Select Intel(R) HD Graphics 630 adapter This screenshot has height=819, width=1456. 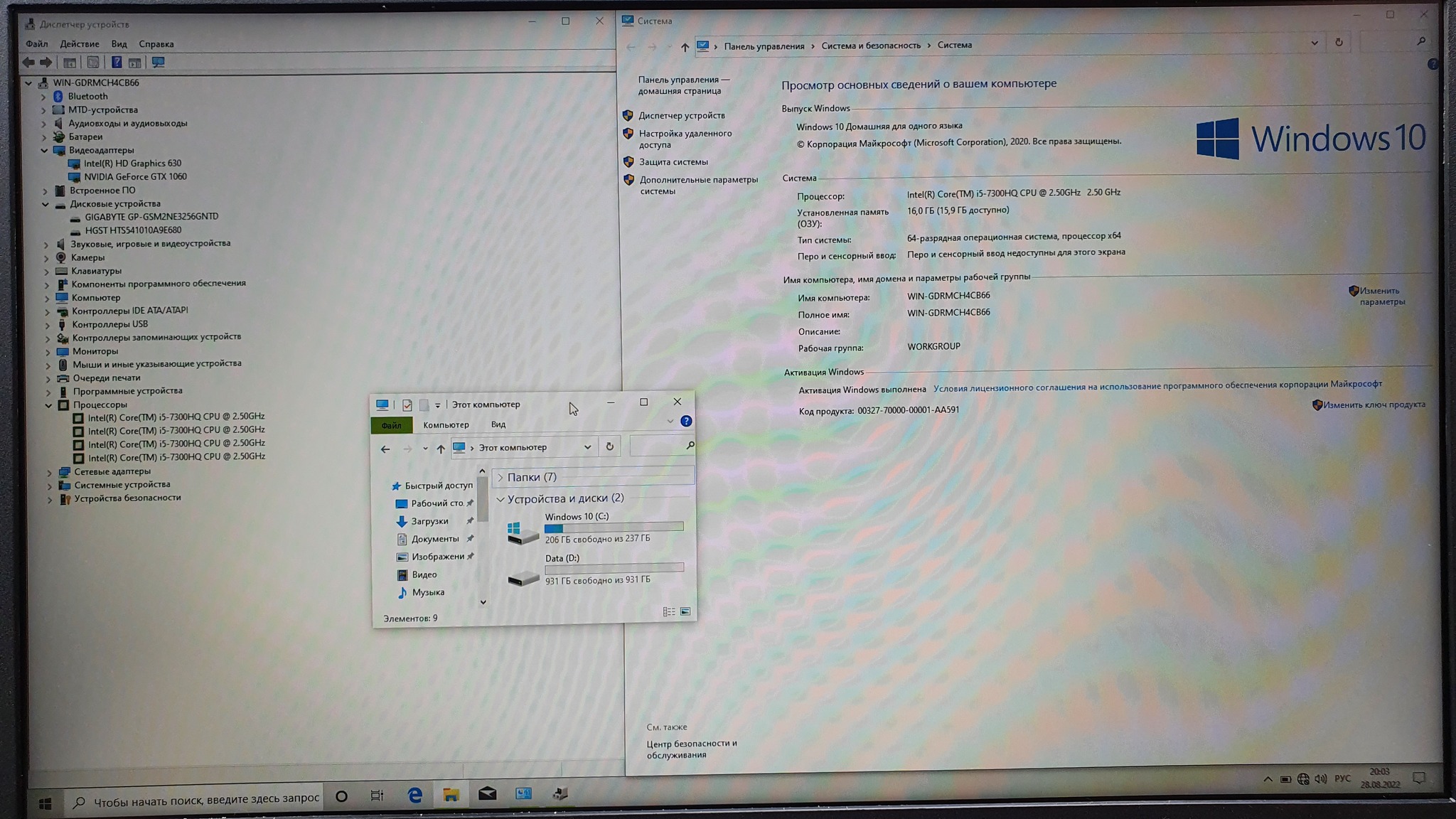[132, 164]
